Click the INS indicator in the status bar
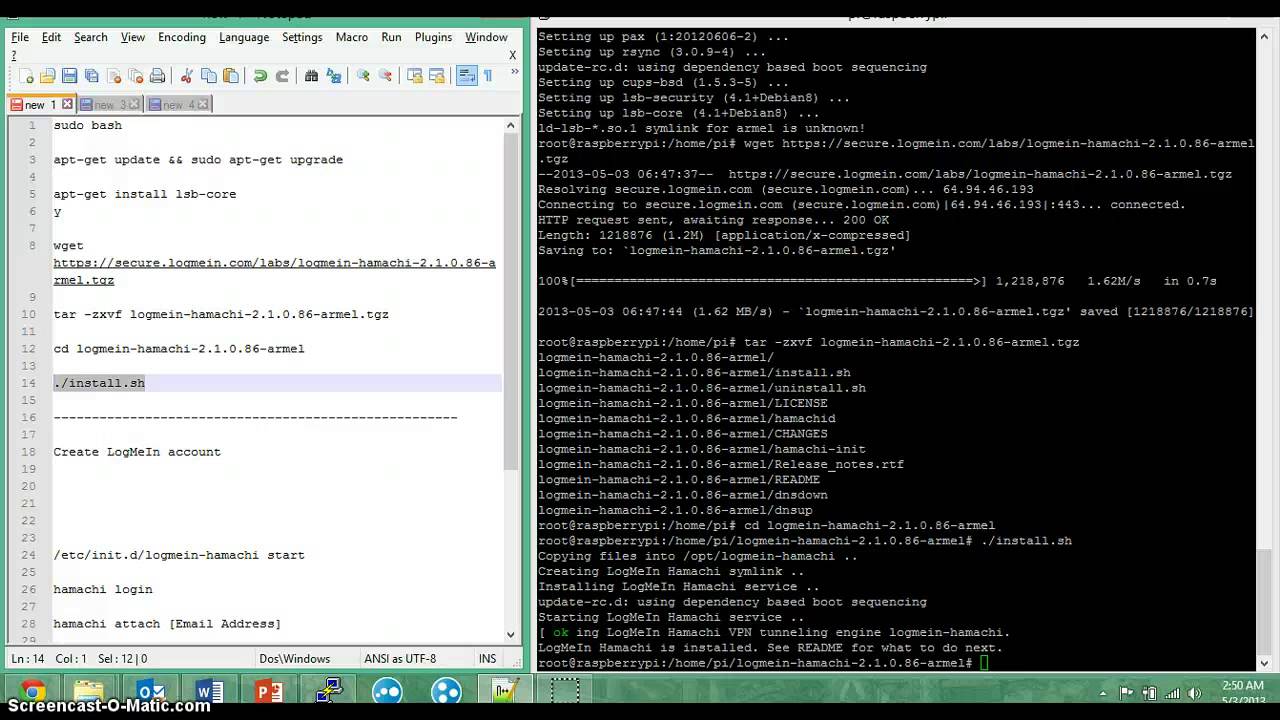 [487, 659]
